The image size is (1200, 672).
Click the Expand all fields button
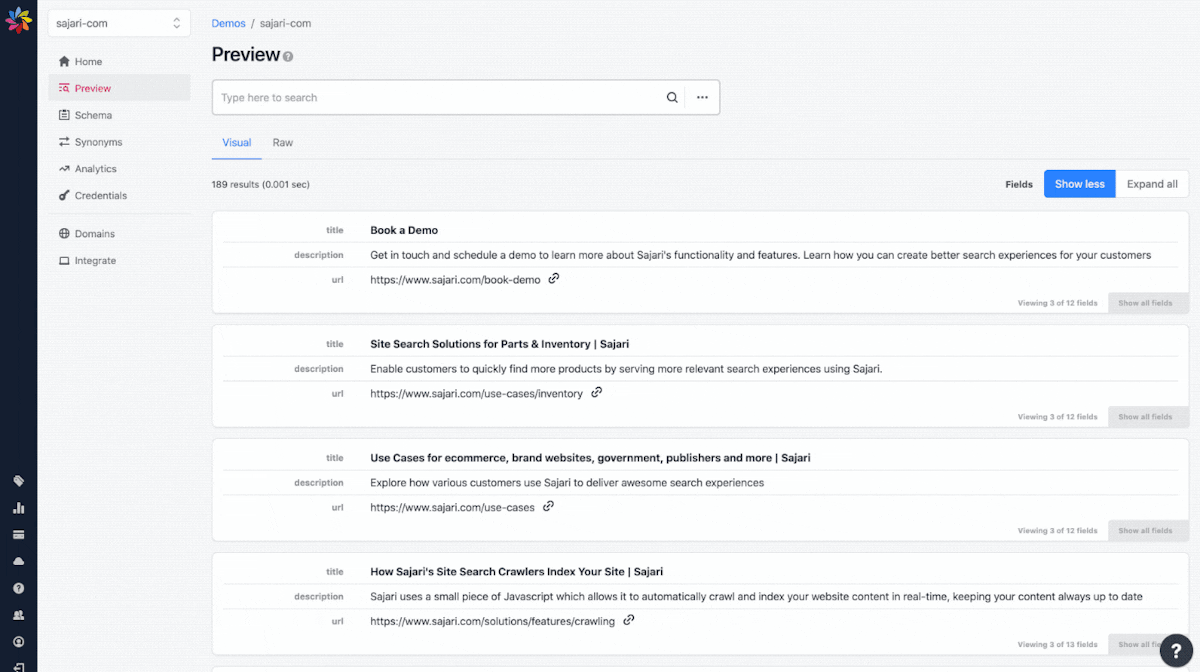pos(1152,184)
